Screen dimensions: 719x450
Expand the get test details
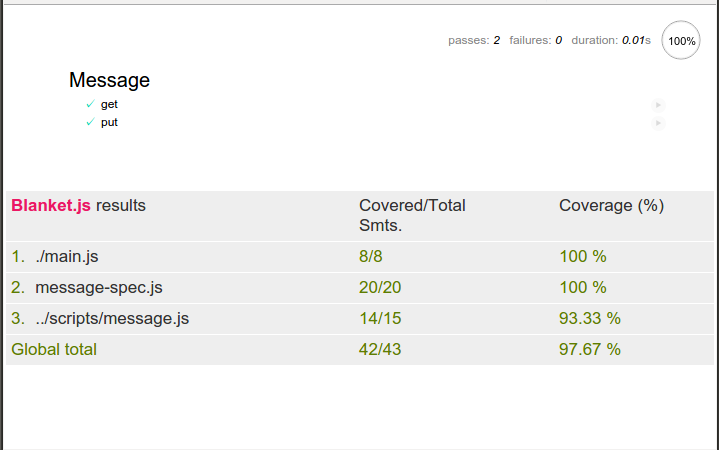109,105
